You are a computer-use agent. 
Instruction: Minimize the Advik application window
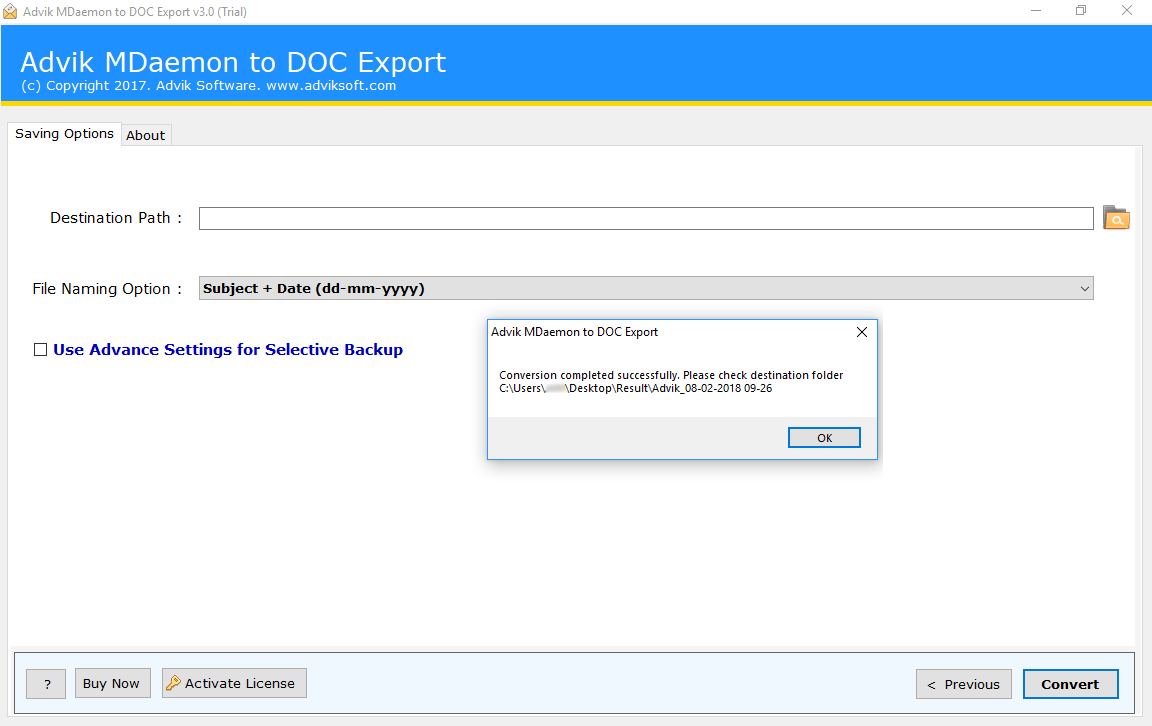coord(1036,10)
